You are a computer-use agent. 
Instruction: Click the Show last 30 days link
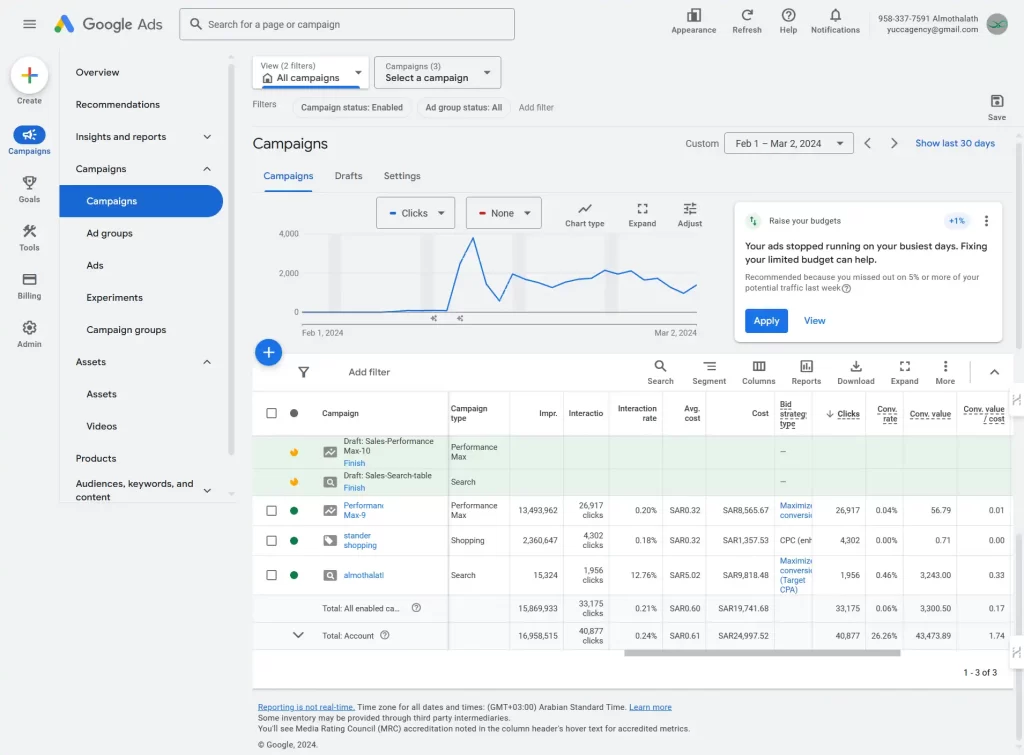[954, 143]
